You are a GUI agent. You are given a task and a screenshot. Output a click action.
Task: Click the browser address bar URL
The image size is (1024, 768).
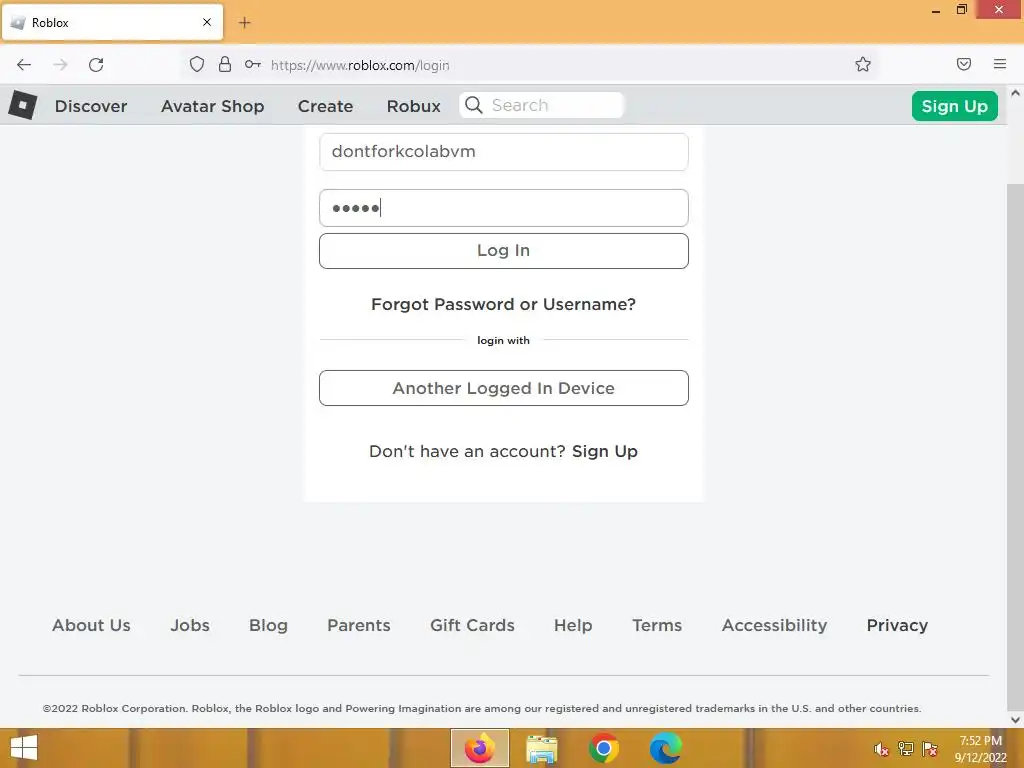click(x=360, y=65)
